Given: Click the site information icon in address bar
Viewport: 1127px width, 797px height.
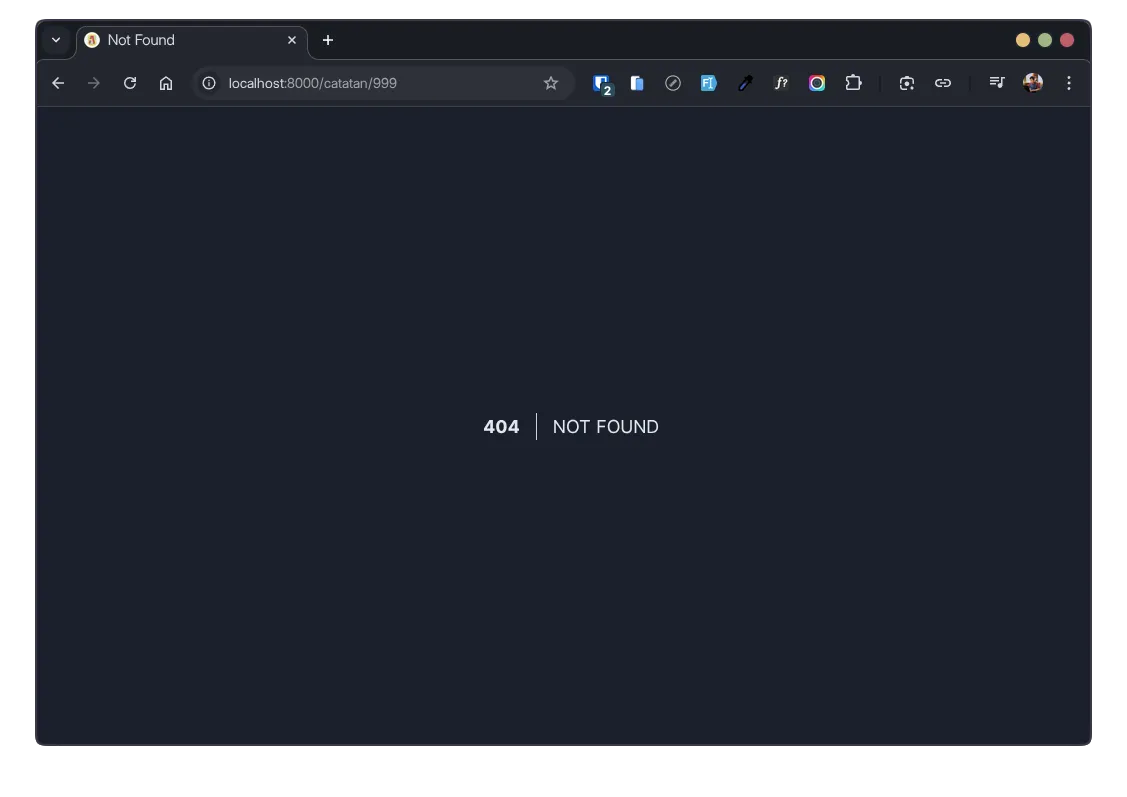Looking at the screenshot, I should click(208, 83).
